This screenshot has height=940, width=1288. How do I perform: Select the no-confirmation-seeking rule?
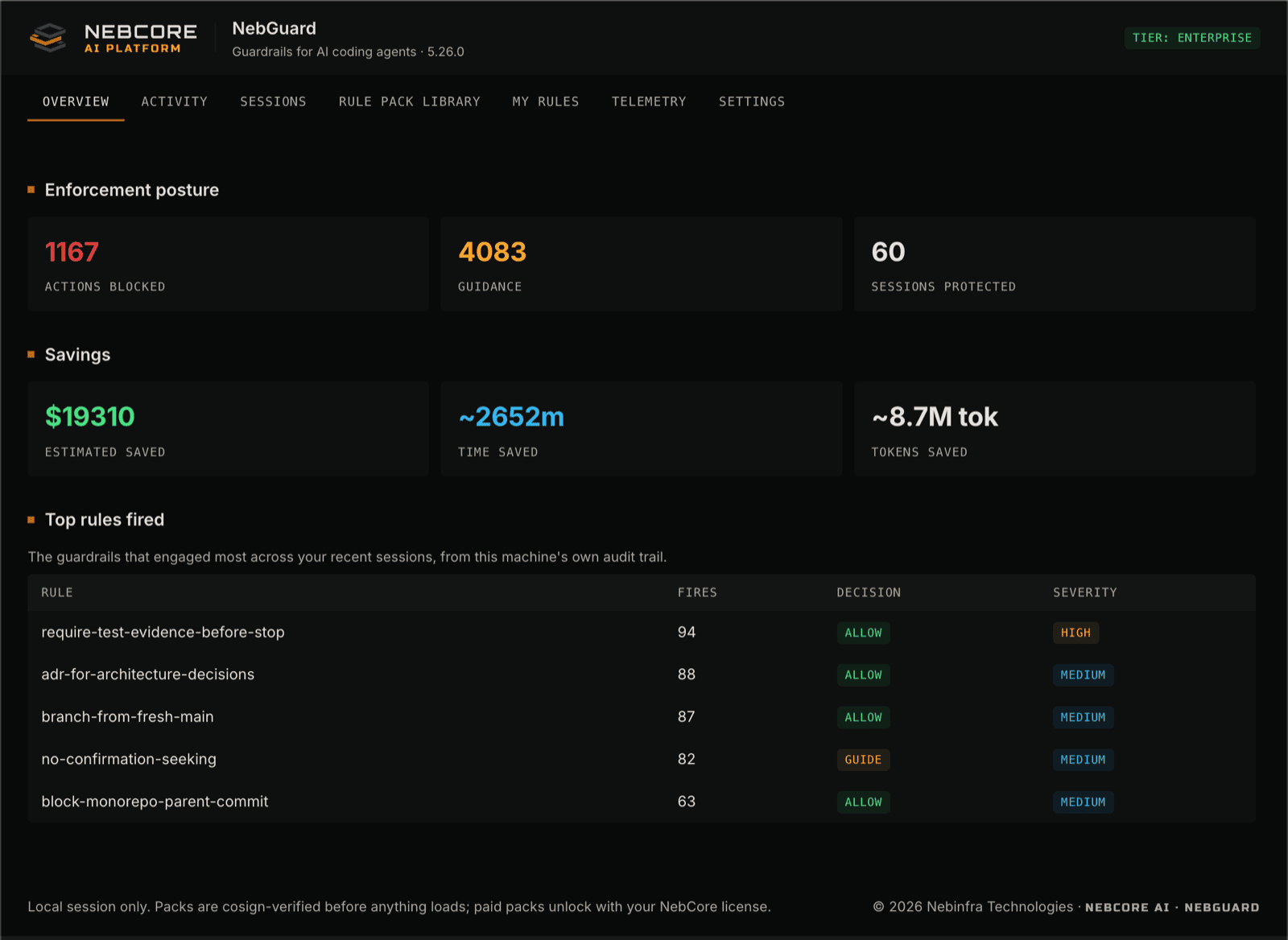point(129,759)
